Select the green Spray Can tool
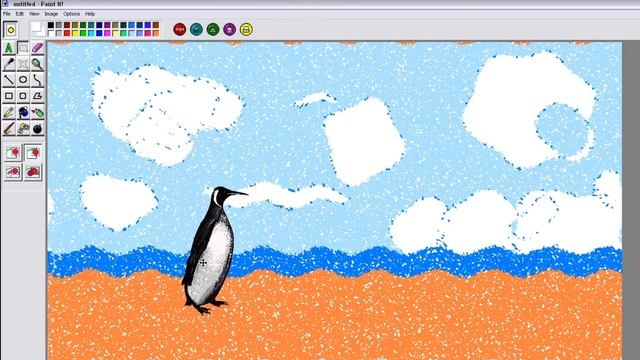The image size is (640, 360). point(37,113)
